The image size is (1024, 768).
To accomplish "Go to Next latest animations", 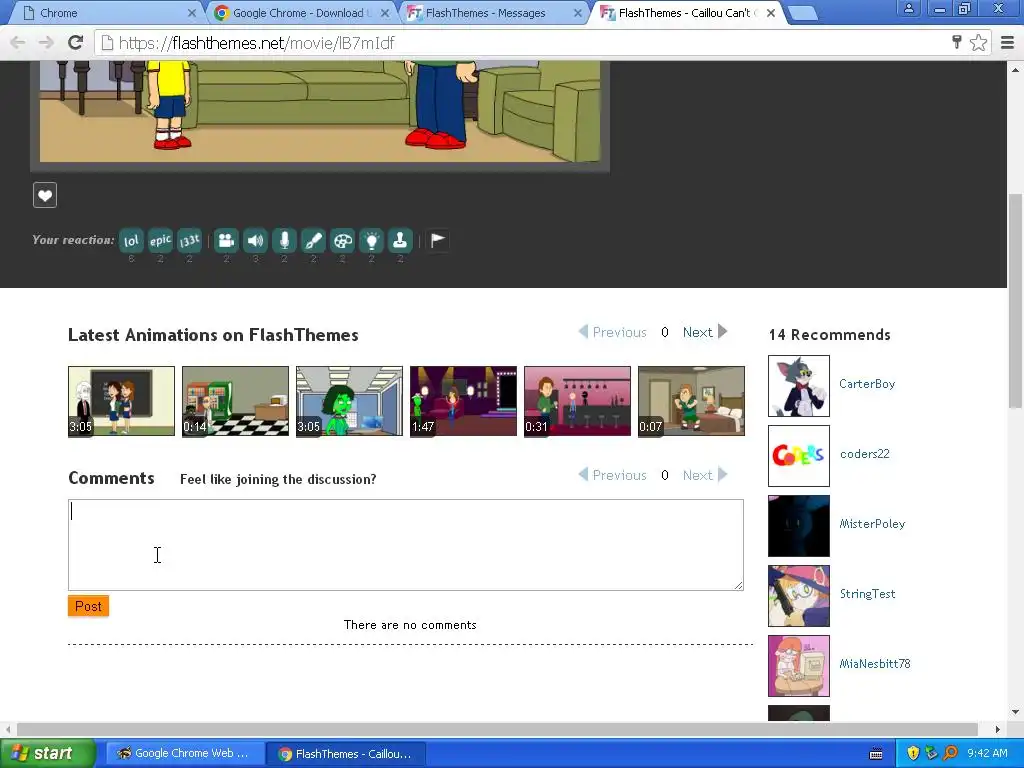I will [x=705, y=332].
